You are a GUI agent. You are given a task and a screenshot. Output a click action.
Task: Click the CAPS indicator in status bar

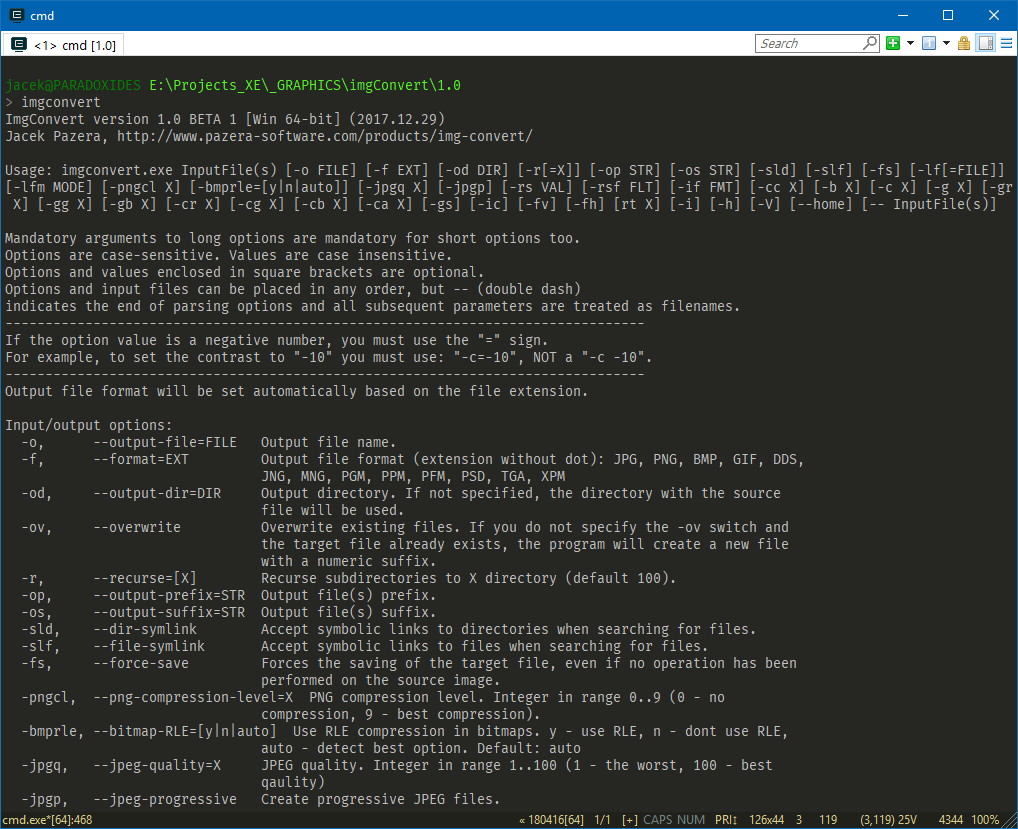click(x=658, y=820)
